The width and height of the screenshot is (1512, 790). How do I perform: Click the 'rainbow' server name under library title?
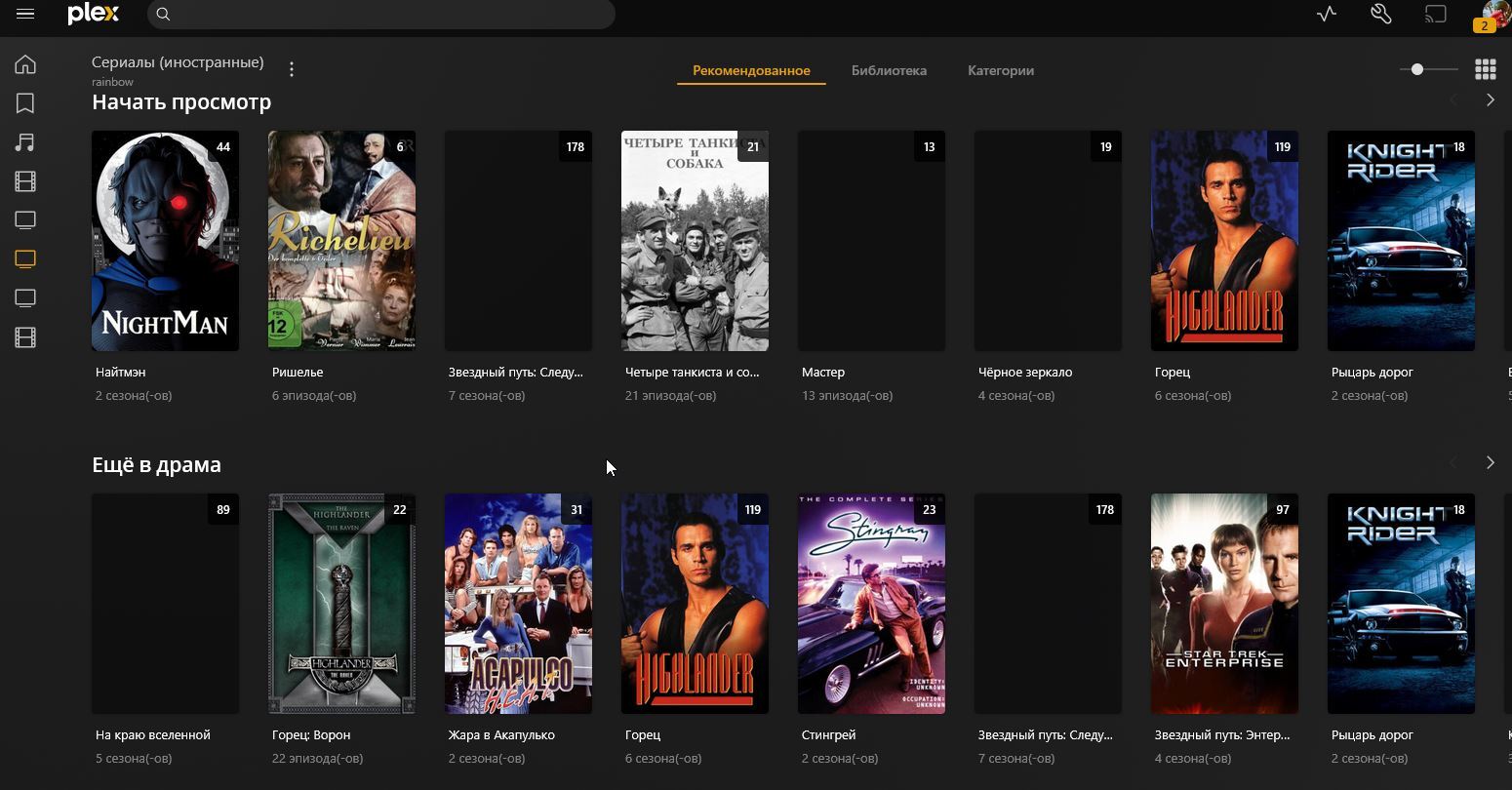112,82
